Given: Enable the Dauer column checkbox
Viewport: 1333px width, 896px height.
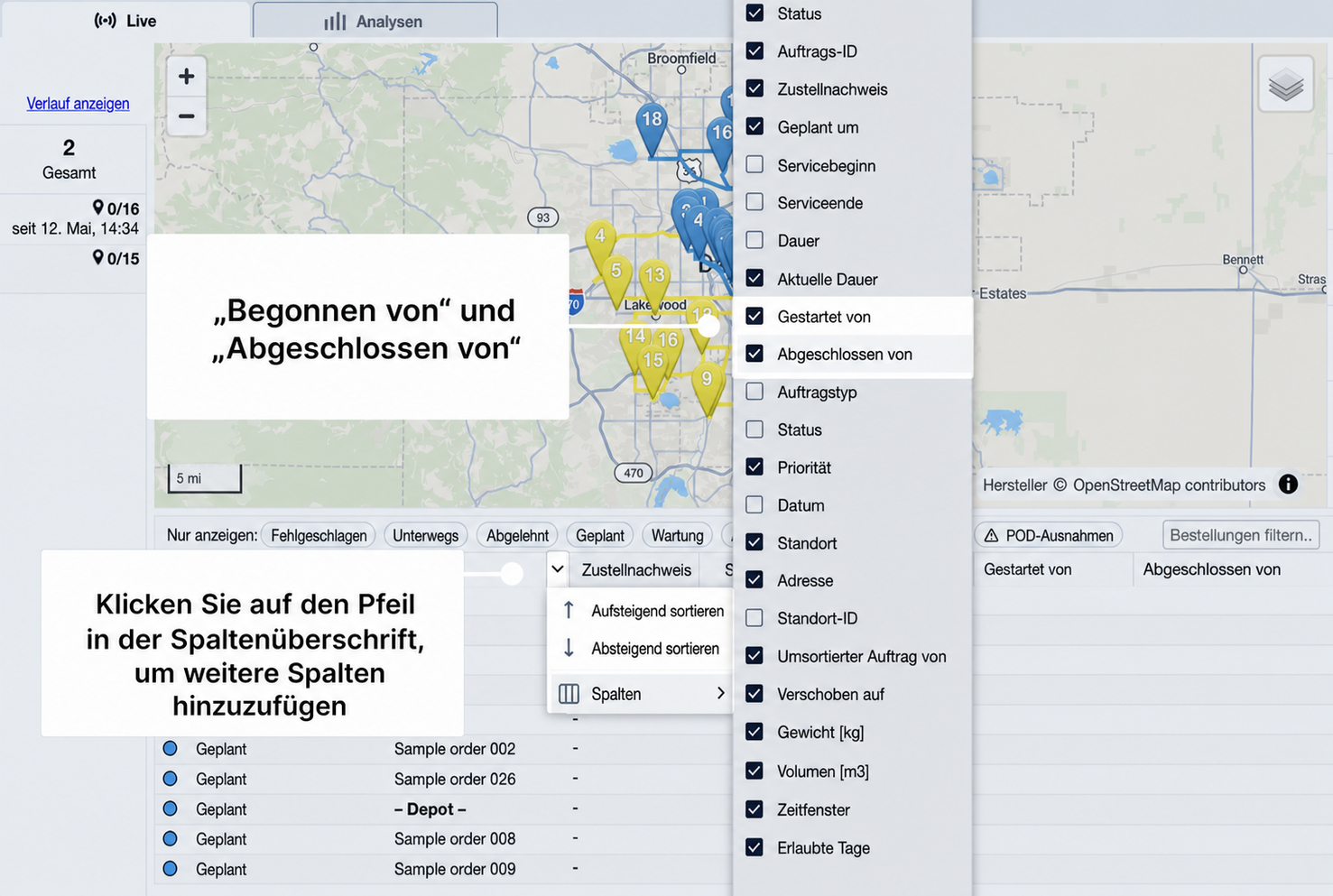Looking at the screenshot, I should 755,240.
